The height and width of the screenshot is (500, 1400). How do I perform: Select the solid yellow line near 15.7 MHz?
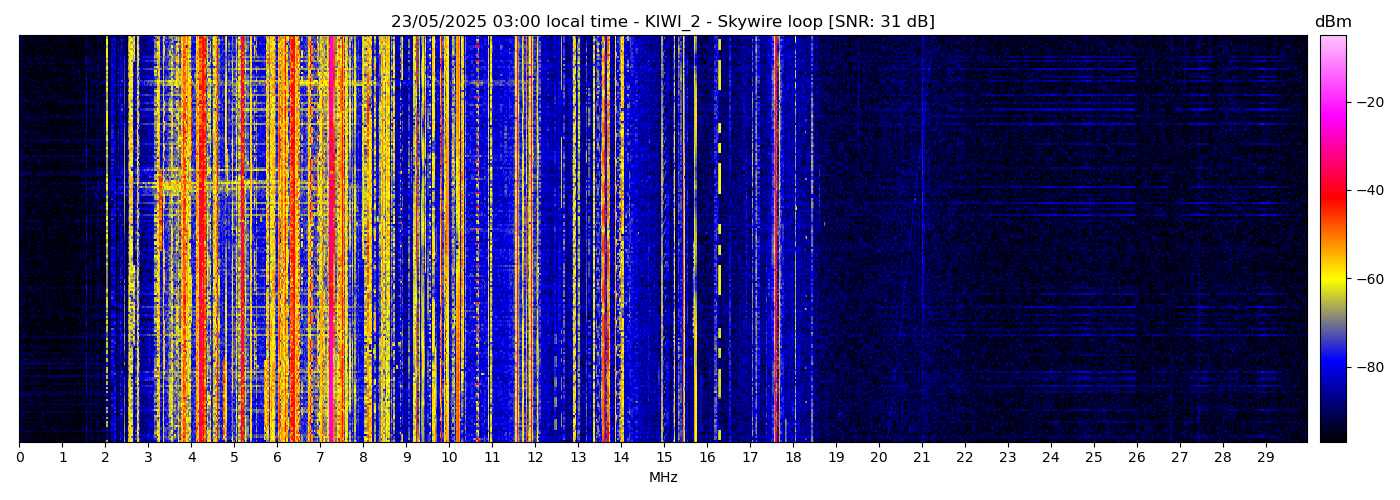(695, 240)
